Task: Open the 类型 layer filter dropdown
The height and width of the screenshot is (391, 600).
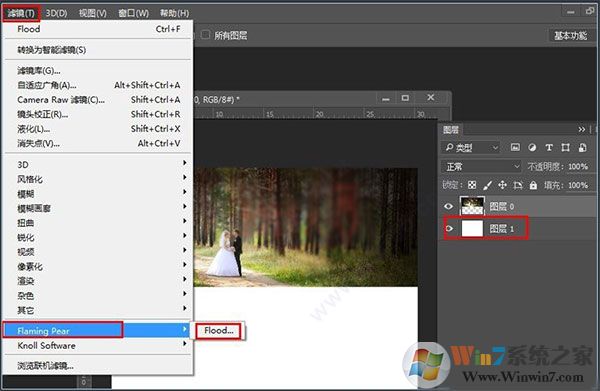Action: pyautogui.click(x=471, y=147)
